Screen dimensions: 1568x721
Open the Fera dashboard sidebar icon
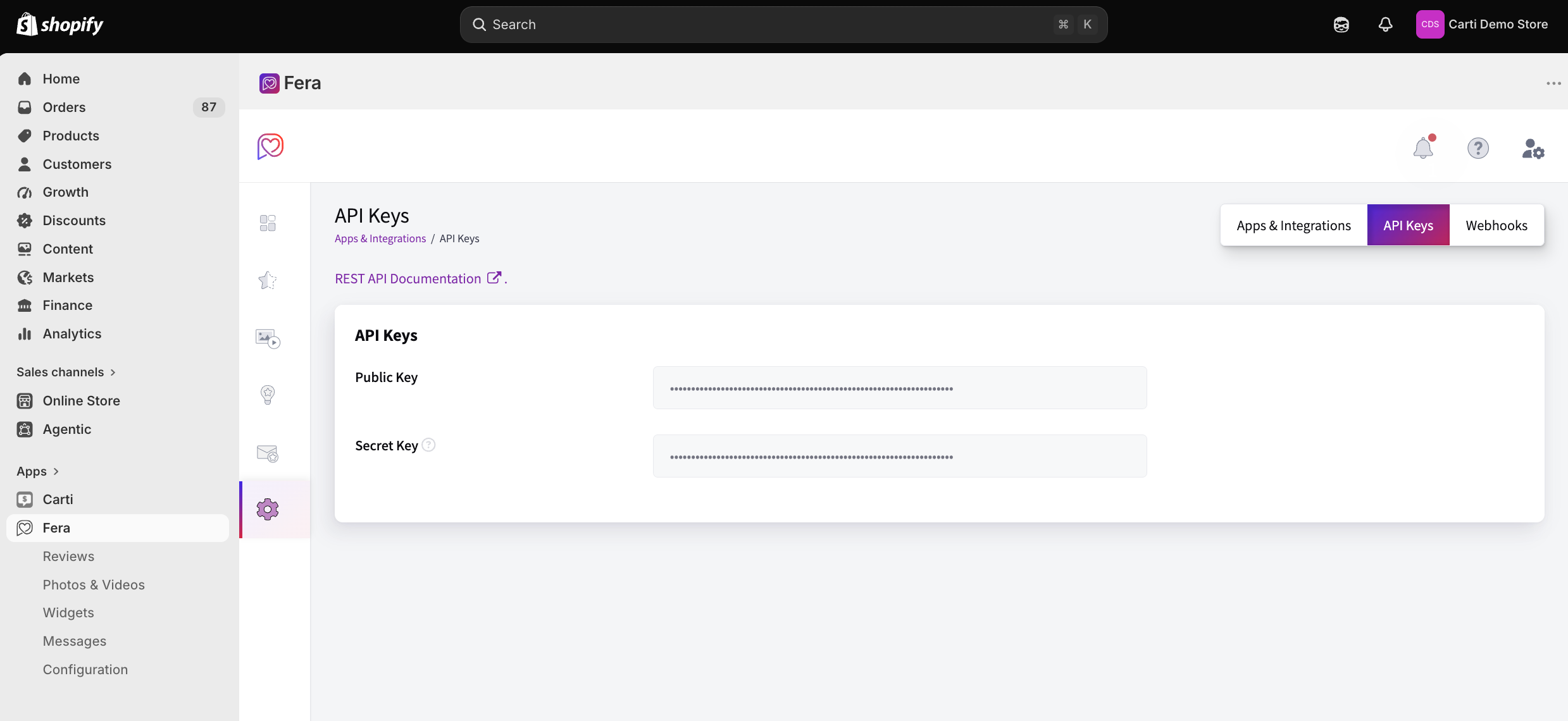tap(268, 223)
